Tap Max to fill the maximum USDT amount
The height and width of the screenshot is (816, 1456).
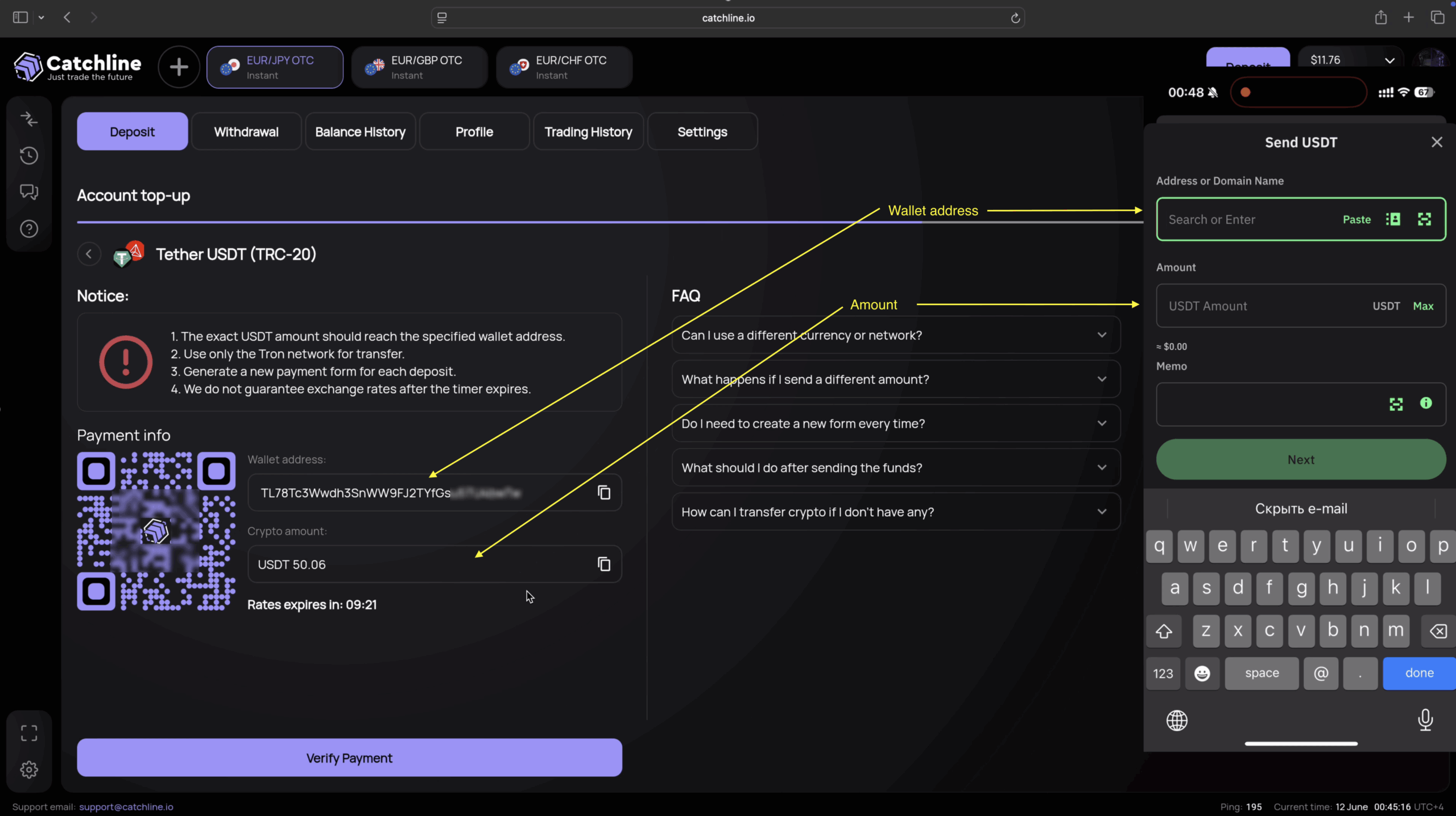(x=1424, y=306)
